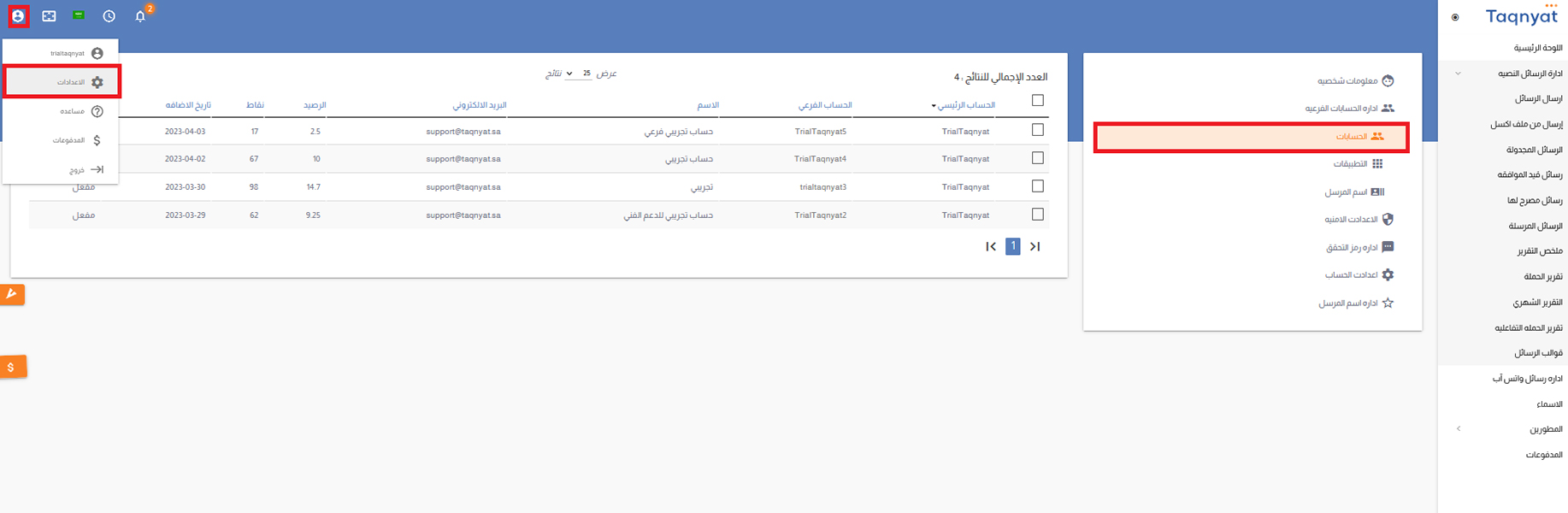Go to the last page arrow icon

(1035, 246)
